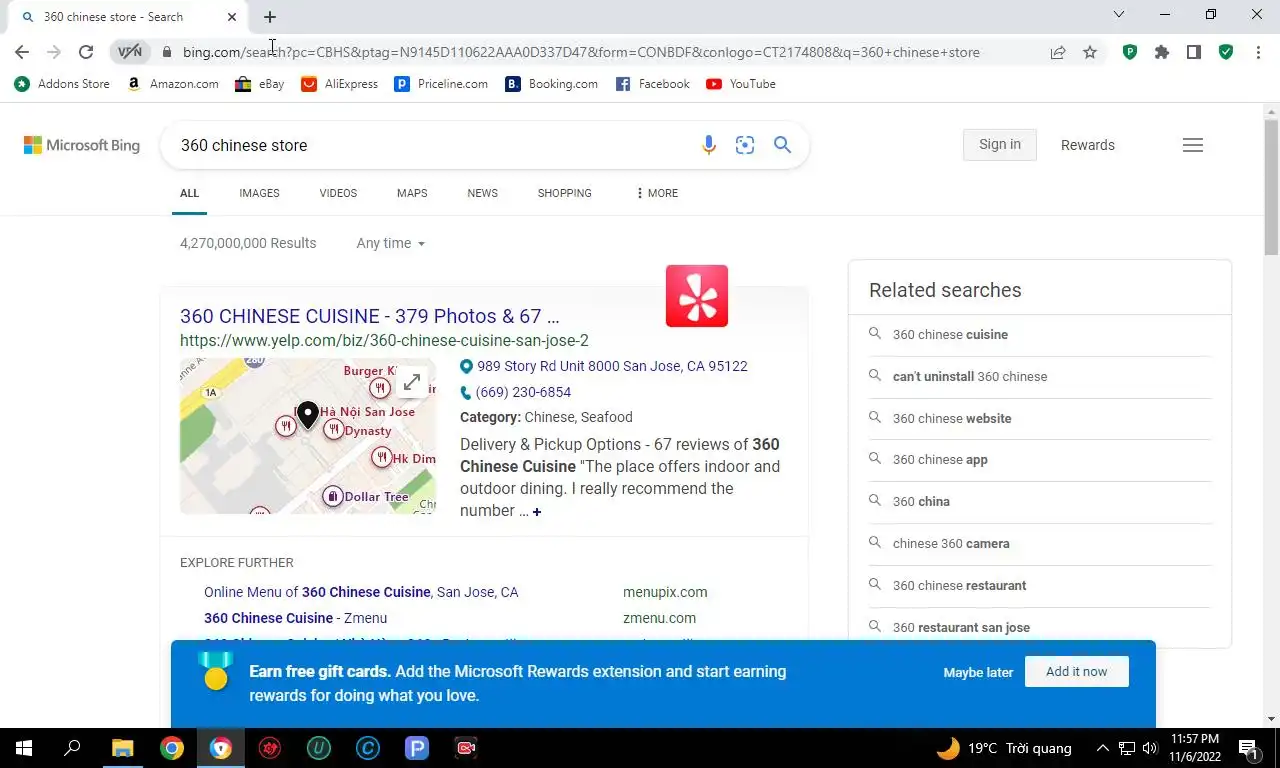The width and height of the screenshot is (1280, 768).
Task: Expand the MORE tabs dropdown
Action: pyautogui.click(x=657, y=193)
